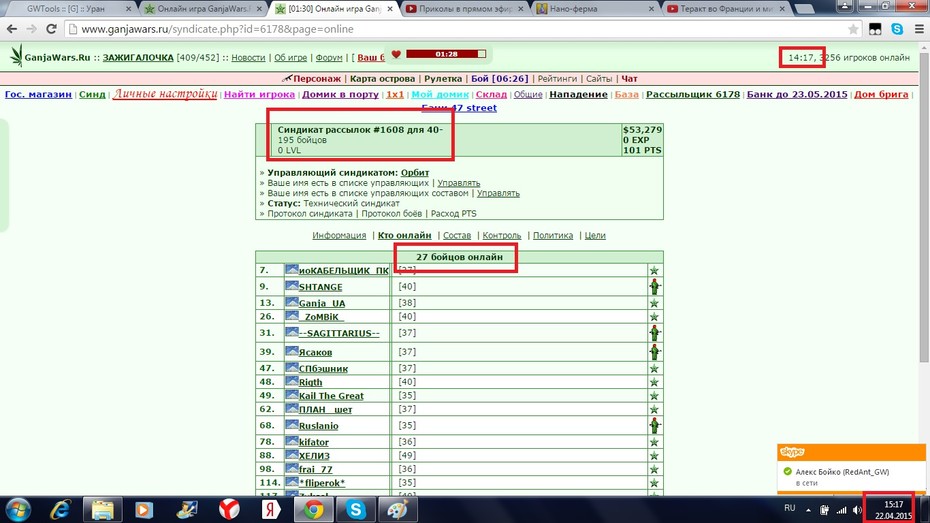Open the Гос. магазин link
This screenshot has height=523, width=930.
[x=39, y=94]
